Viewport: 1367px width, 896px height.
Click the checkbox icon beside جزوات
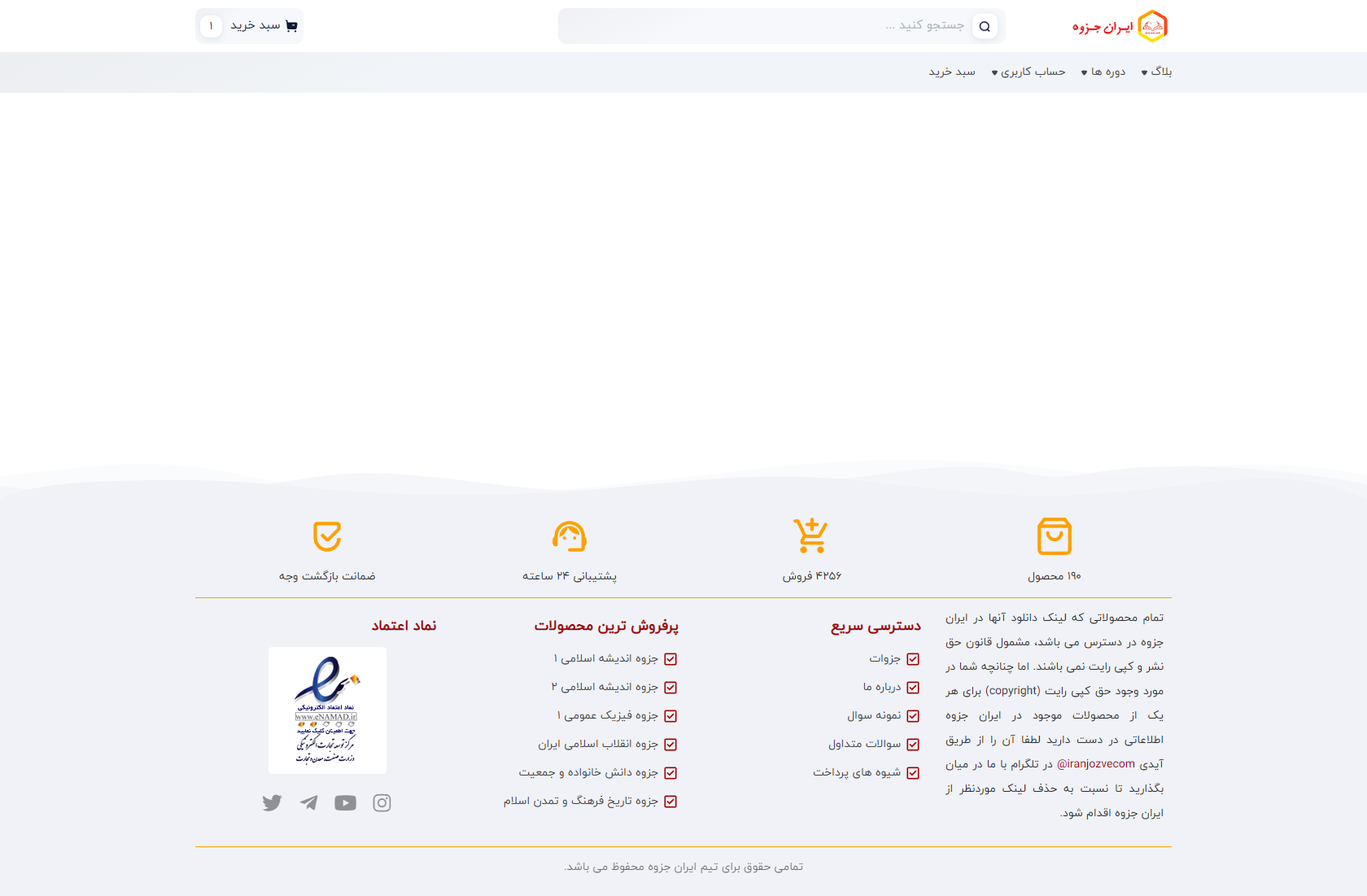[913, 659]
